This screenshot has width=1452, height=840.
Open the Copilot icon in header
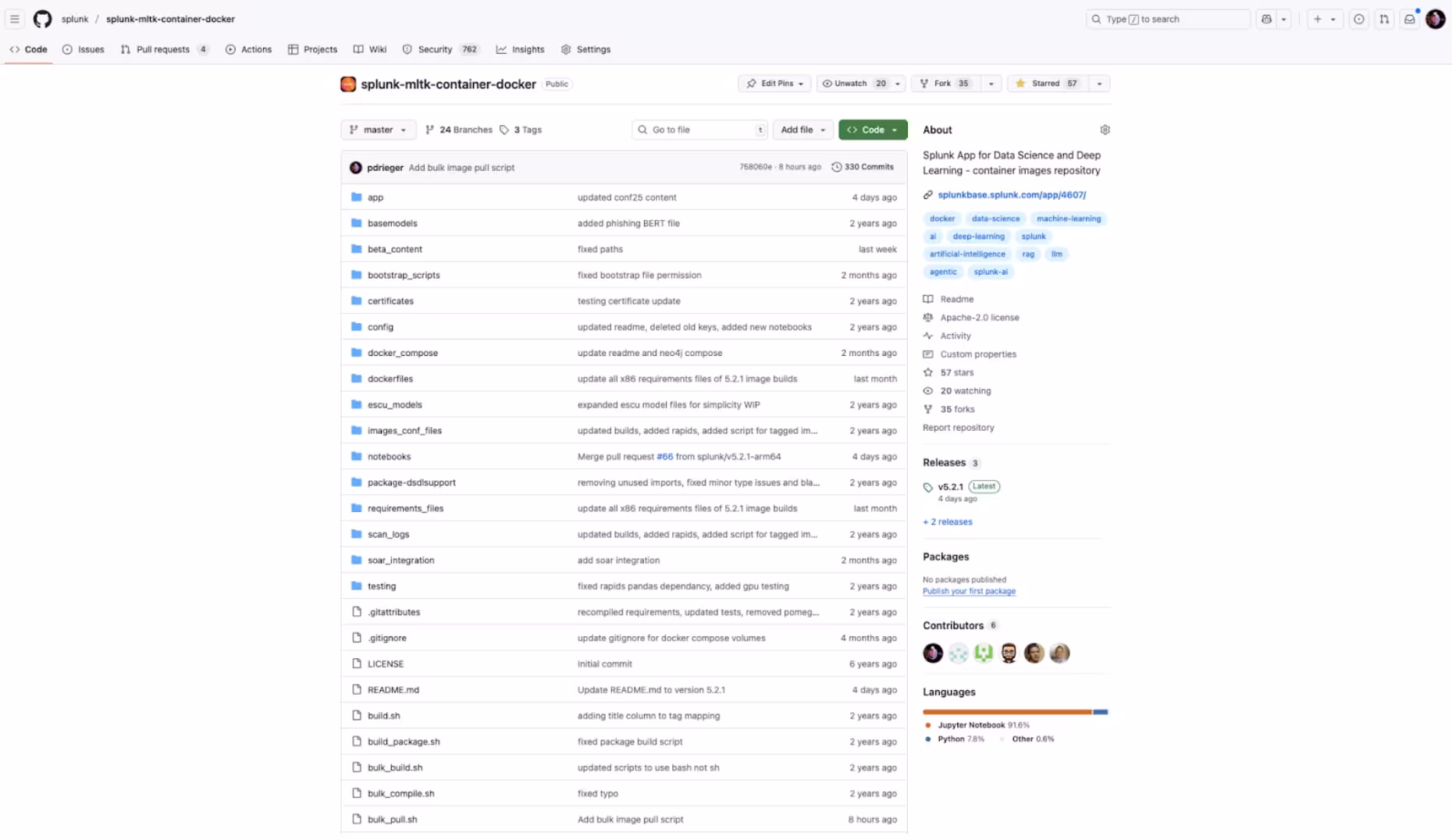[x=1266, y=19]
